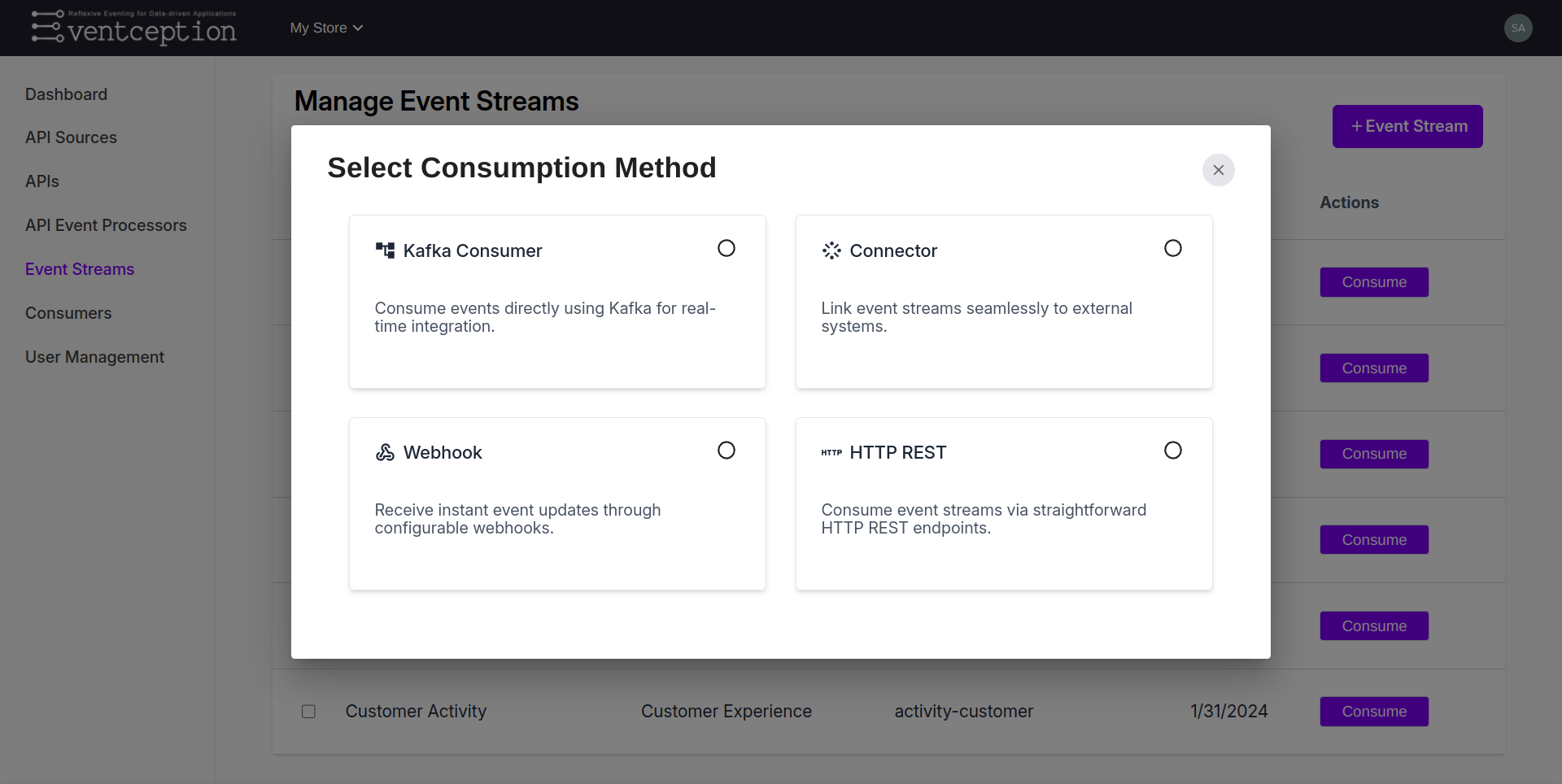The image size is (1562, 784).
Task: Go to API Event Processors
Action: click(106, 225)
